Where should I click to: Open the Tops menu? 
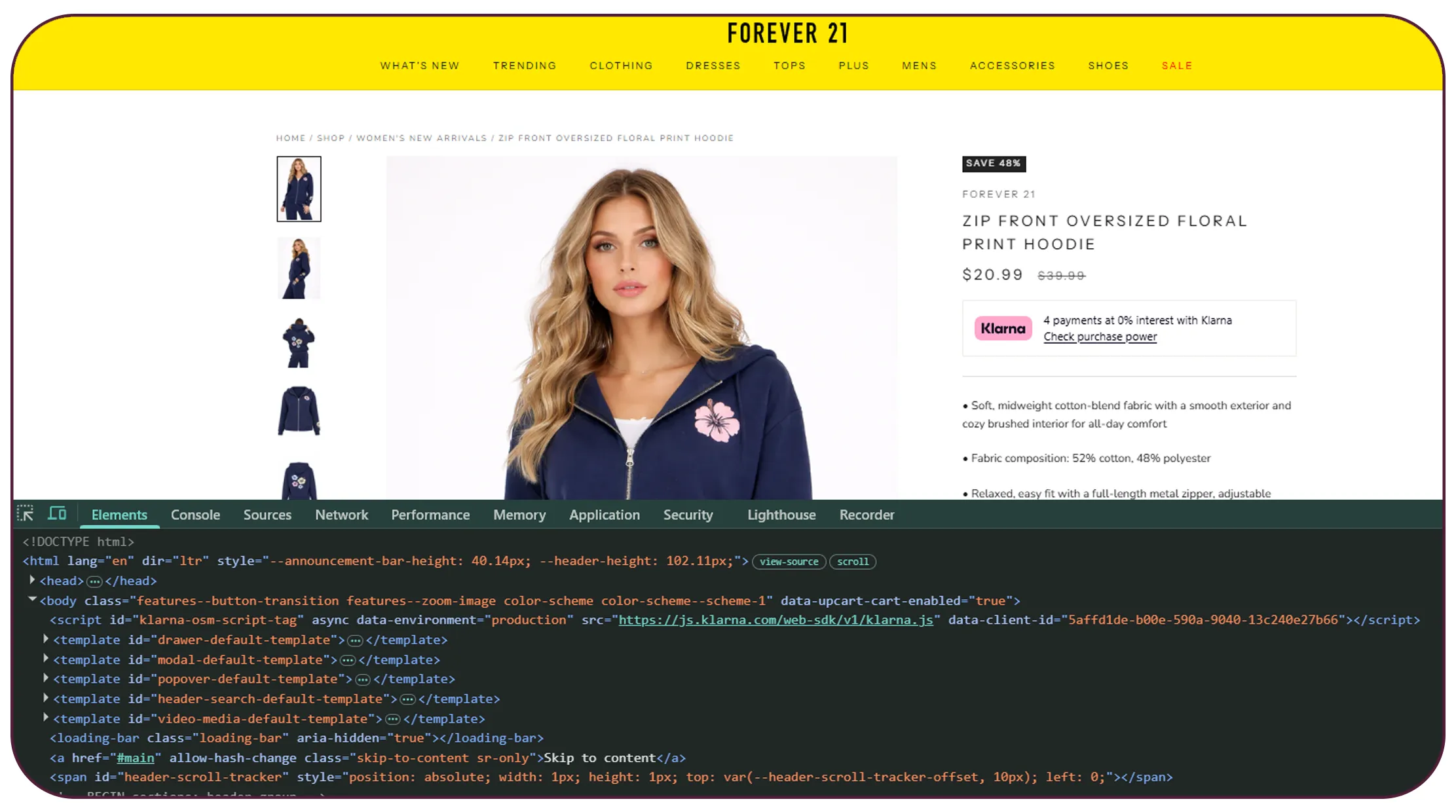(x=789, y=65)
